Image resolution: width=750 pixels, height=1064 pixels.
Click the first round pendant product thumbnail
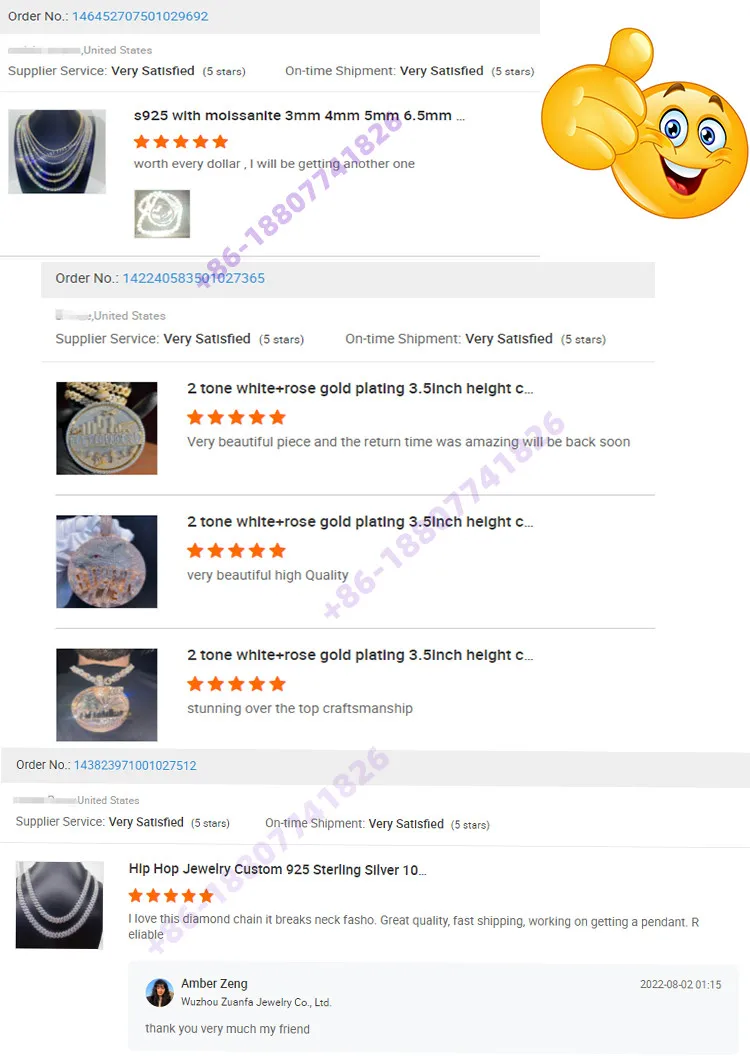point(107,428)
